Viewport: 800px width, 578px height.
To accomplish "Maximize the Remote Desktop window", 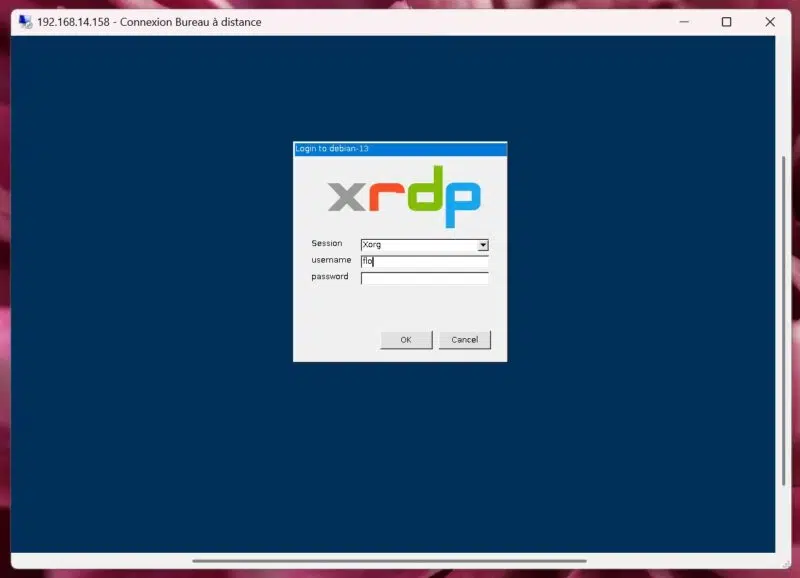I will (727, 22).
